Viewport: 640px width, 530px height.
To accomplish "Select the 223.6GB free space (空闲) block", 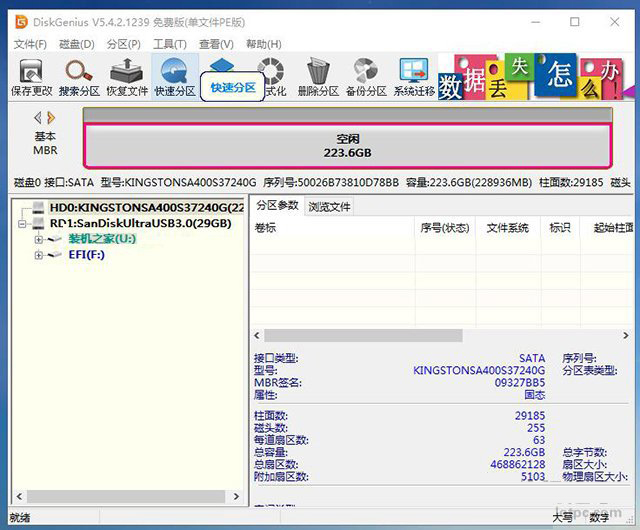I will 347,146.
